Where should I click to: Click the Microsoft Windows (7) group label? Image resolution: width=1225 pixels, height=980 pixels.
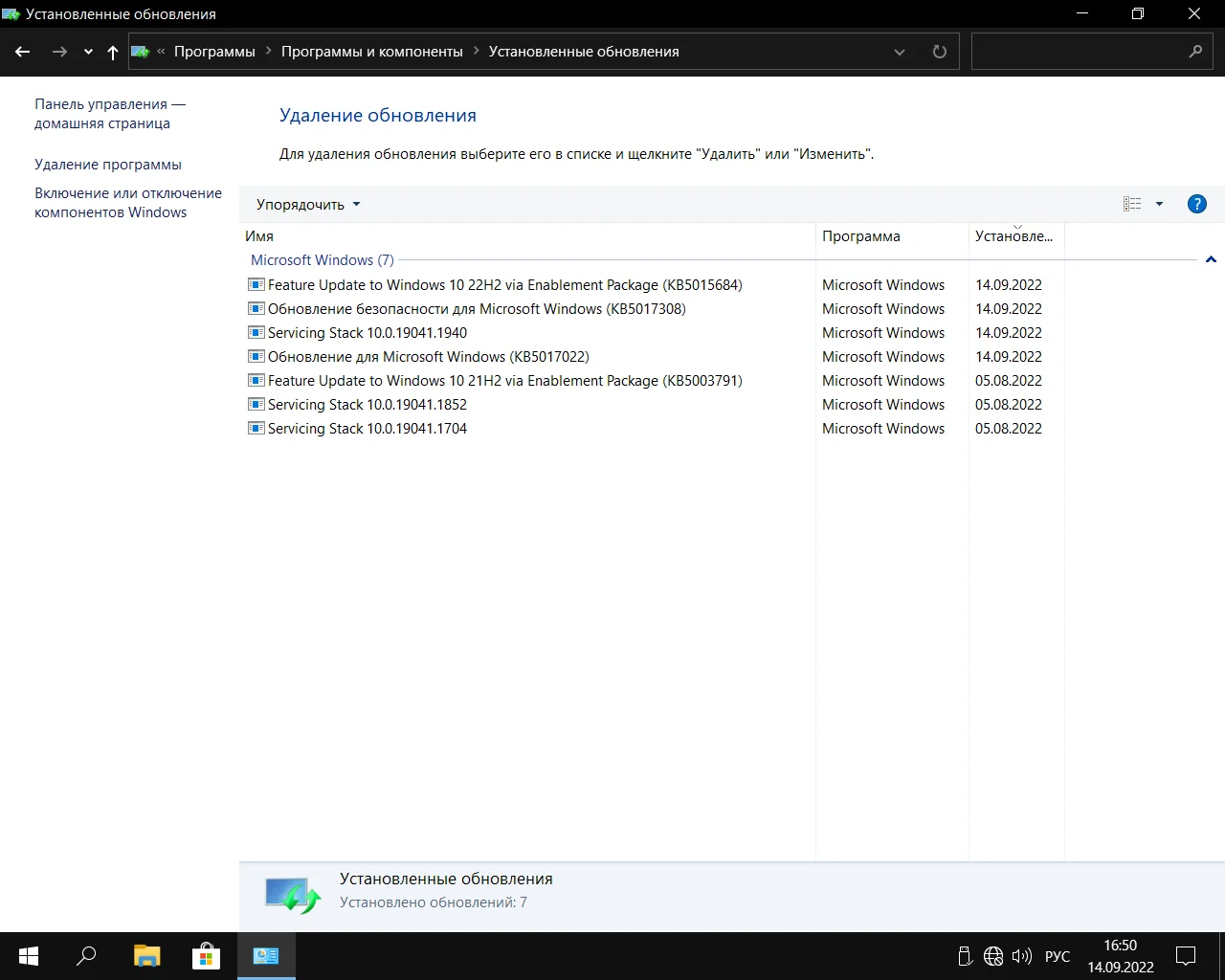click(x=323, y=260)
